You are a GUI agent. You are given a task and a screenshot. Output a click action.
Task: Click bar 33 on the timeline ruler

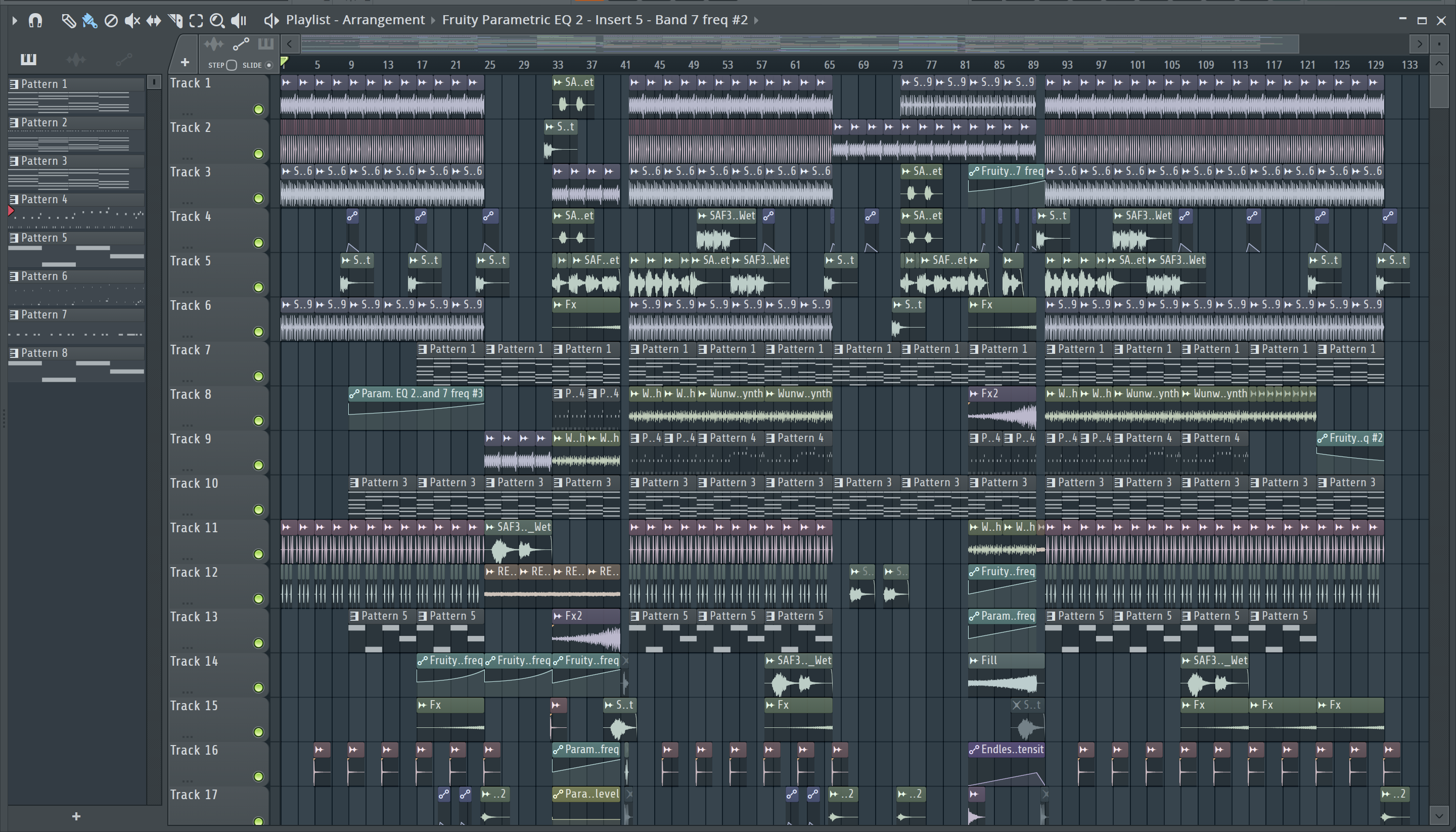557,65
